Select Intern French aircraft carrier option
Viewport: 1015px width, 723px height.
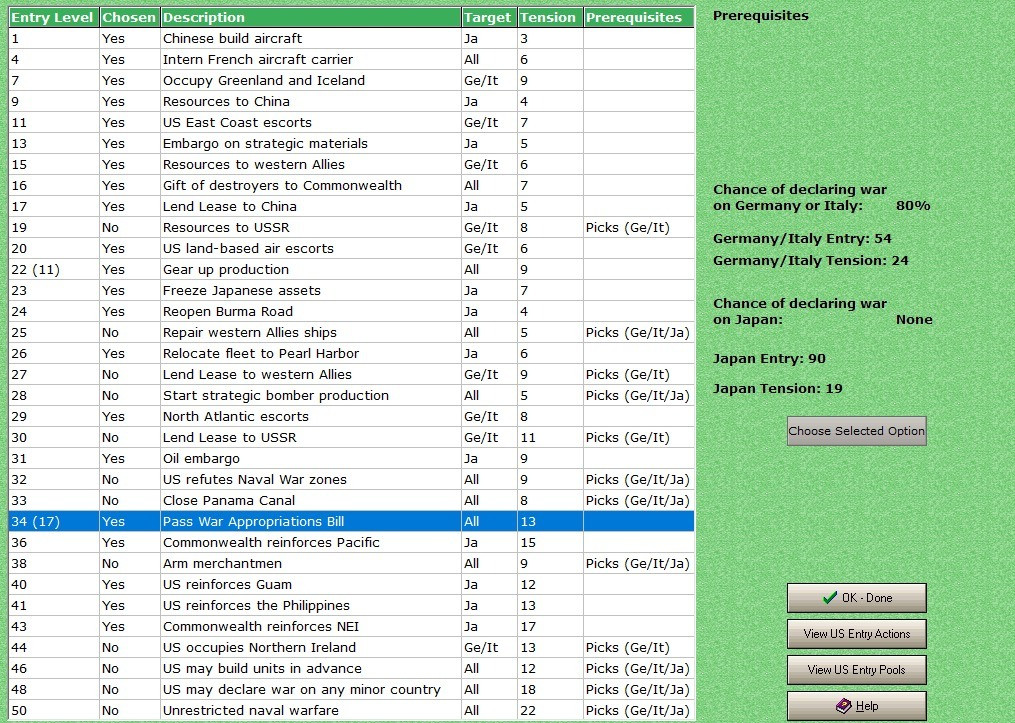pos(351,60)
